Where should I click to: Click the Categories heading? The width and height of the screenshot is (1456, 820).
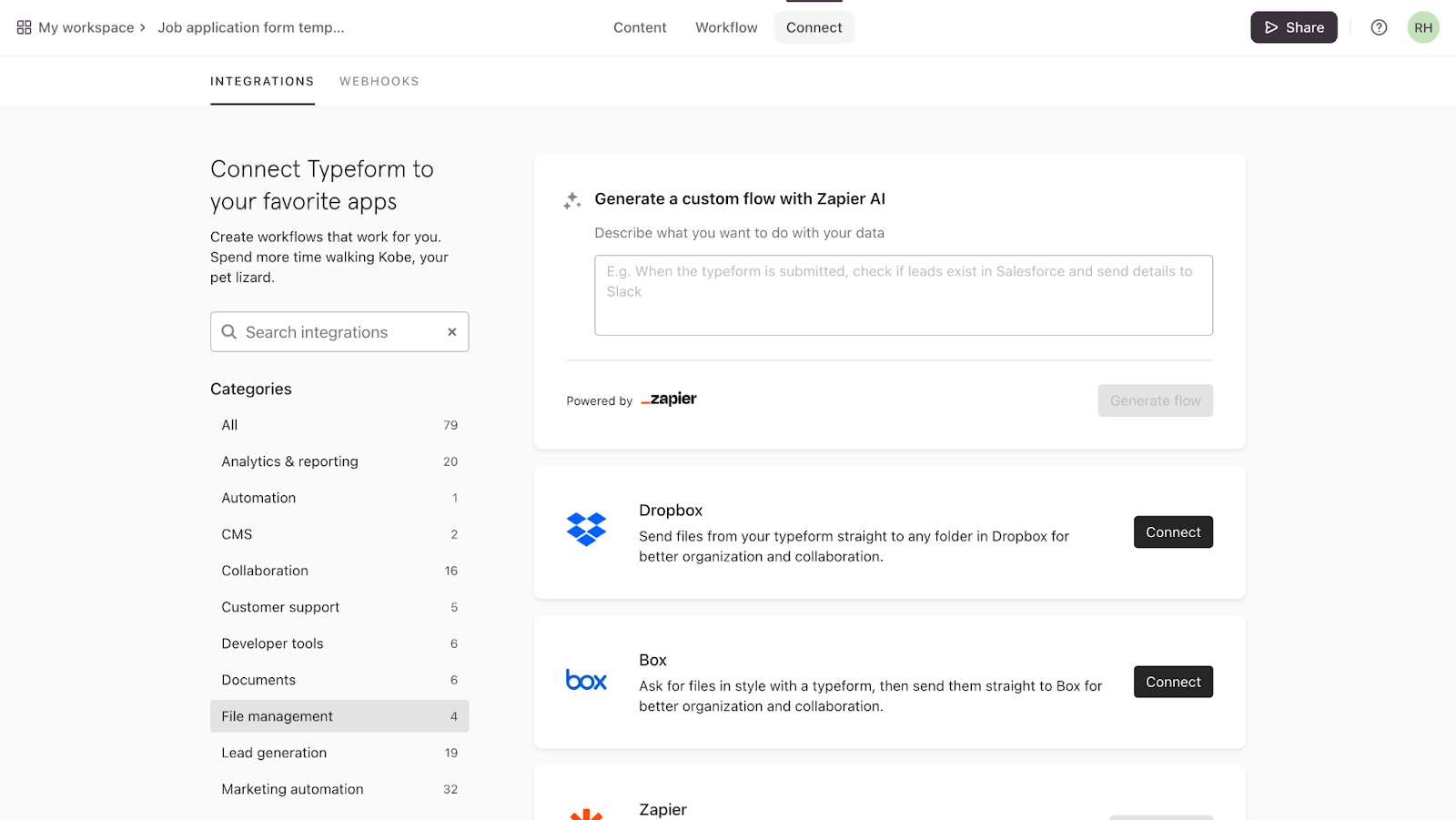pyautogui.click(x=251, y=389)
